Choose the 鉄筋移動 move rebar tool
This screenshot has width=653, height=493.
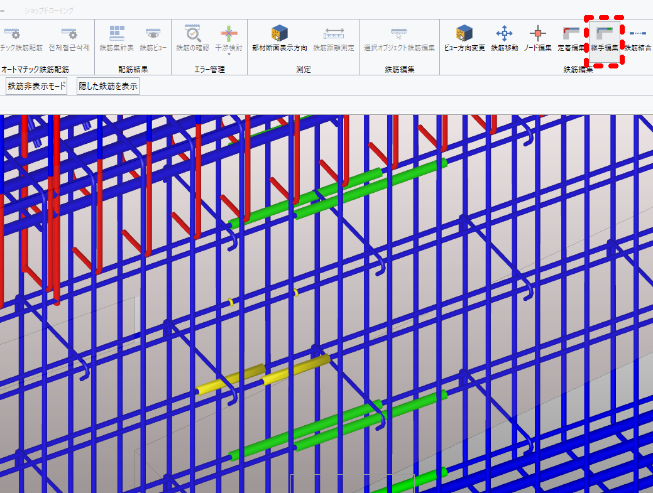pos(504,38)
